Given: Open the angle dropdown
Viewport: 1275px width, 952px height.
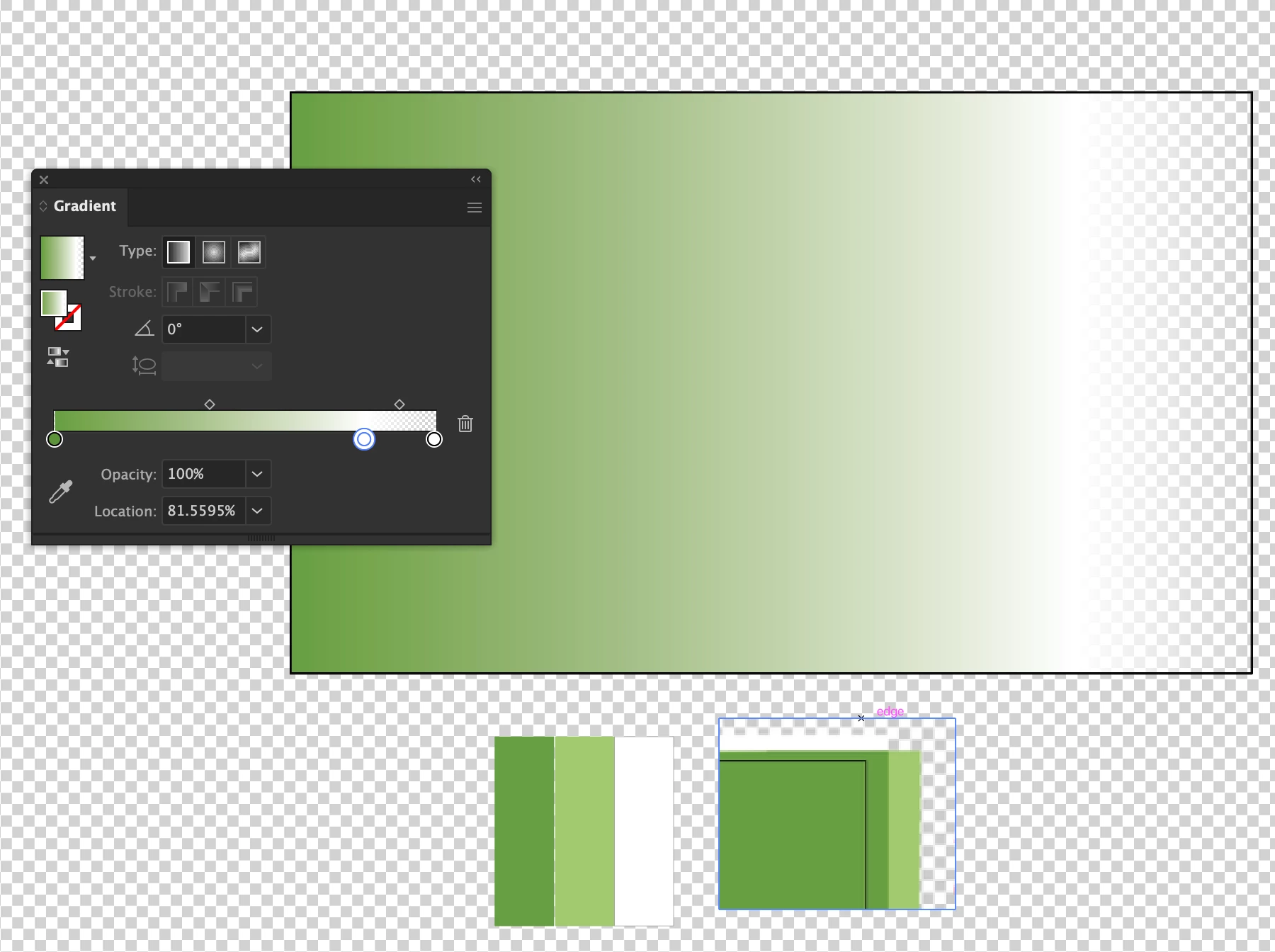Looking at the screenshot, I should tap(258, 329).
